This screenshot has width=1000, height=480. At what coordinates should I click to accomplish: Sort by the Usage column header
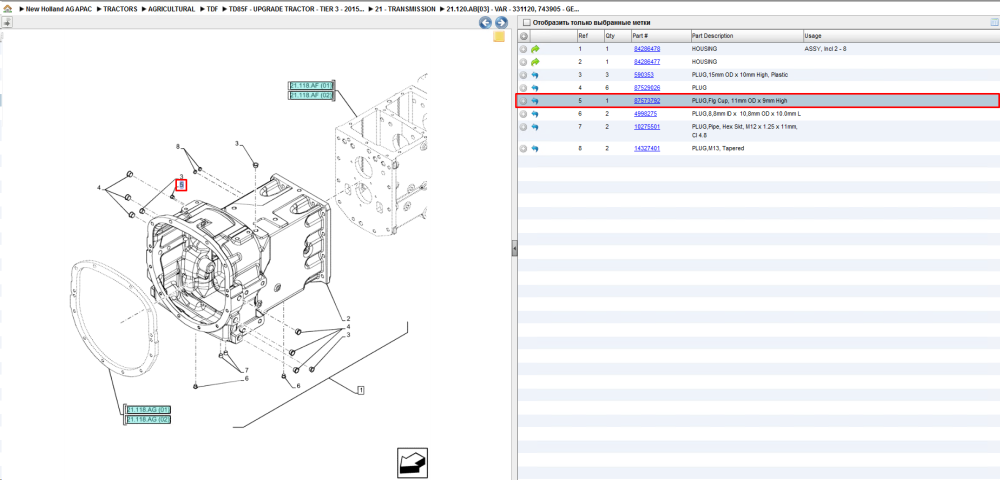pyautogui.click(x=901, y=36)
